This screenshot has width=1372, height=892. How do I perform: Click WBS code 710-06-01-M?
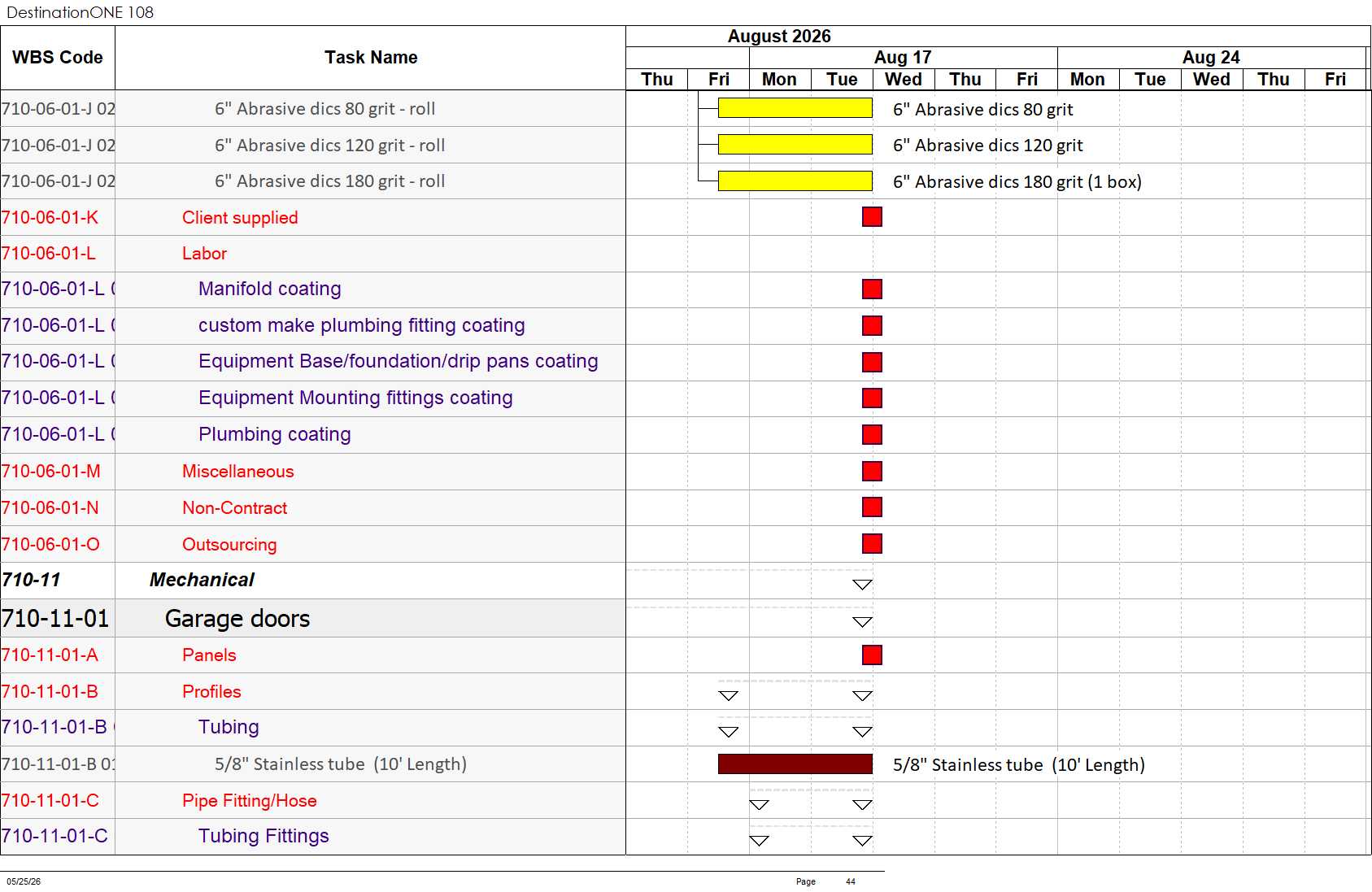tap(50, 472)
